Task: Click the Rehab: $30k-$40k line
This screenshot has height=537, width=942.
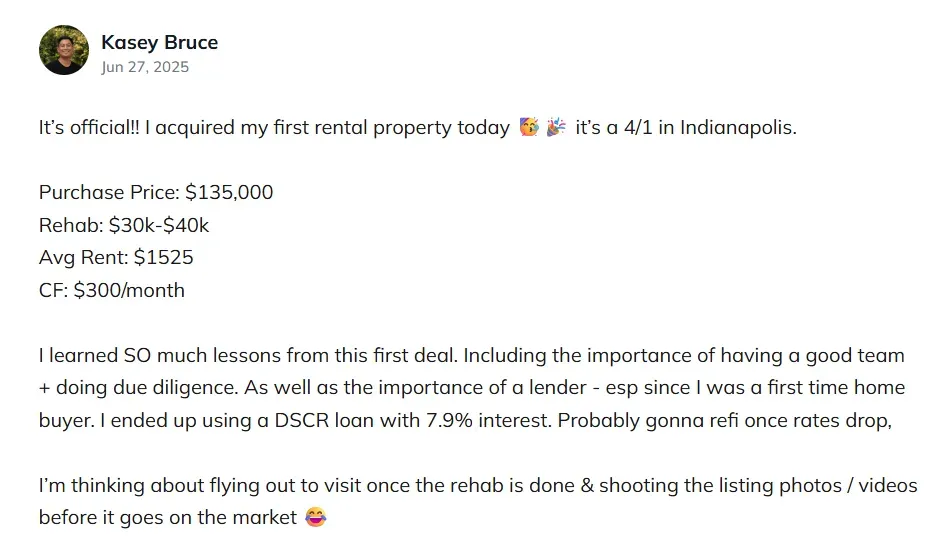Action: (x=124, y=225)
